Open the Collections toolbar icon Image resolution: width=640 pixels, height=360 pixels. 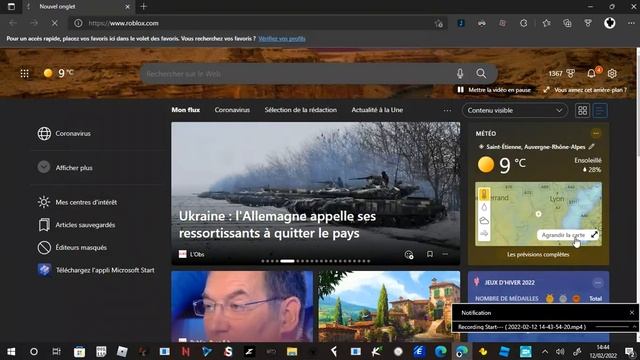pyautogui.click(x=567, y=23)
